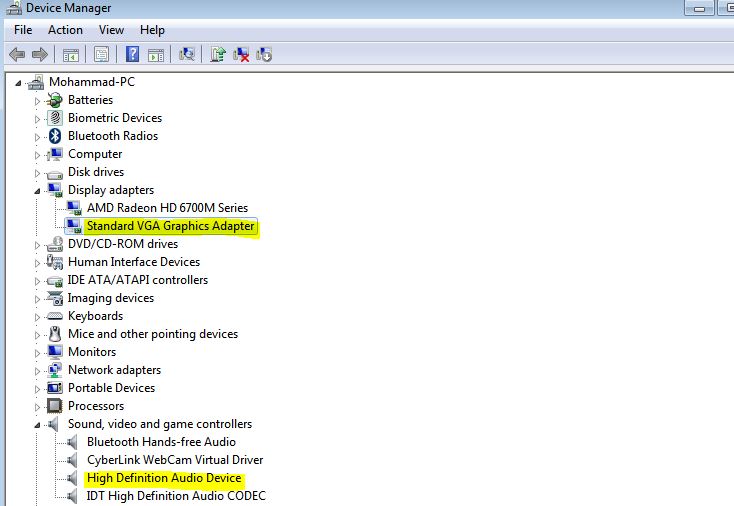Click the Show/Hide Console Tree toolbar icon
734x506 pixels.
click(x=71, y=55)
